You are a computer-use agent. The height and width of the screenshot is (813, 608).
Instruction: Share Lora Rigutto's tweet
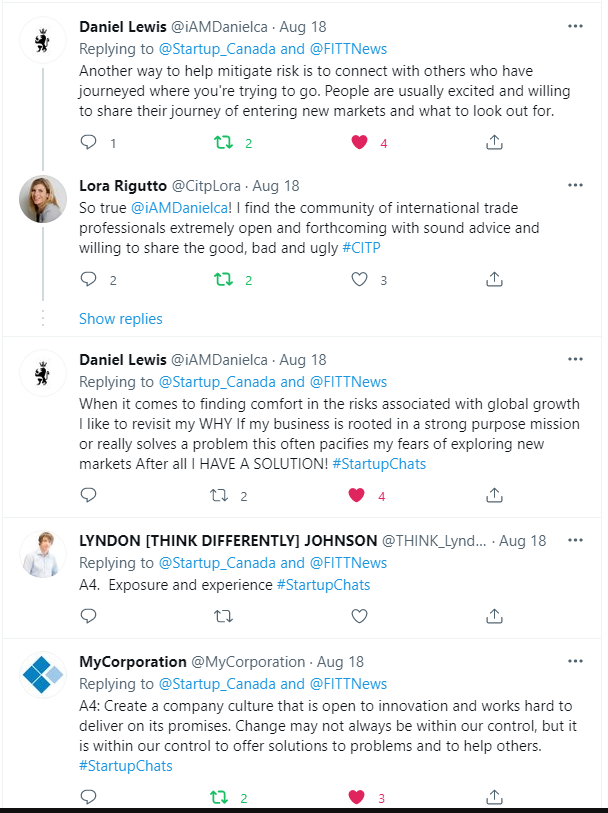(494, 280)
